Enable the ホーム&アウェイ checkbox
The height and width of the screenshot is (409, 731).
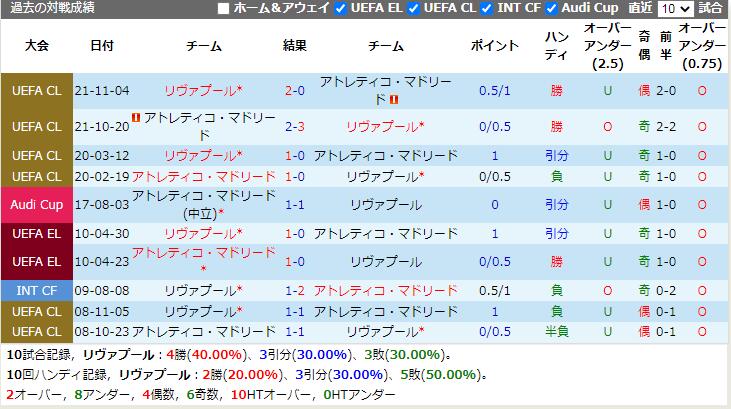click(x=223, y=8)
